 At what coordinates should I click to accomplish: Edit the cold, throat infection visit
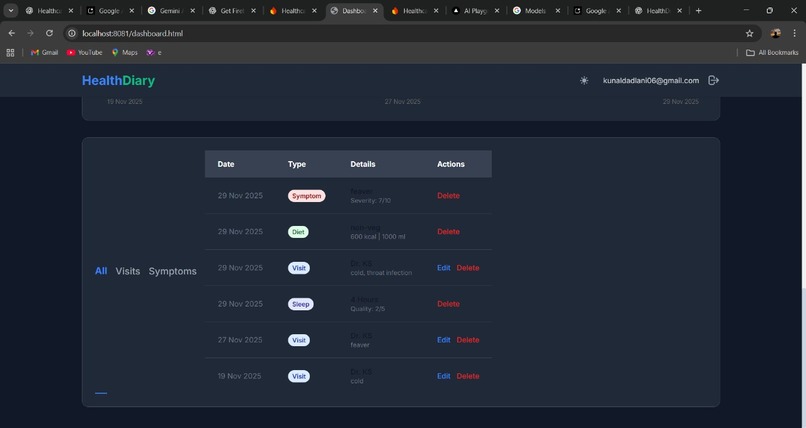click(444, 268)
